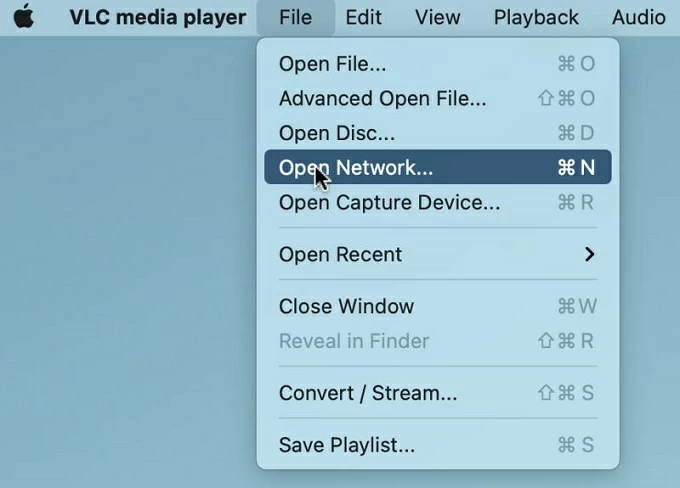Open the Convert / Stream... dialog
This screenshot has width=680, height=488.
[367, 393]
